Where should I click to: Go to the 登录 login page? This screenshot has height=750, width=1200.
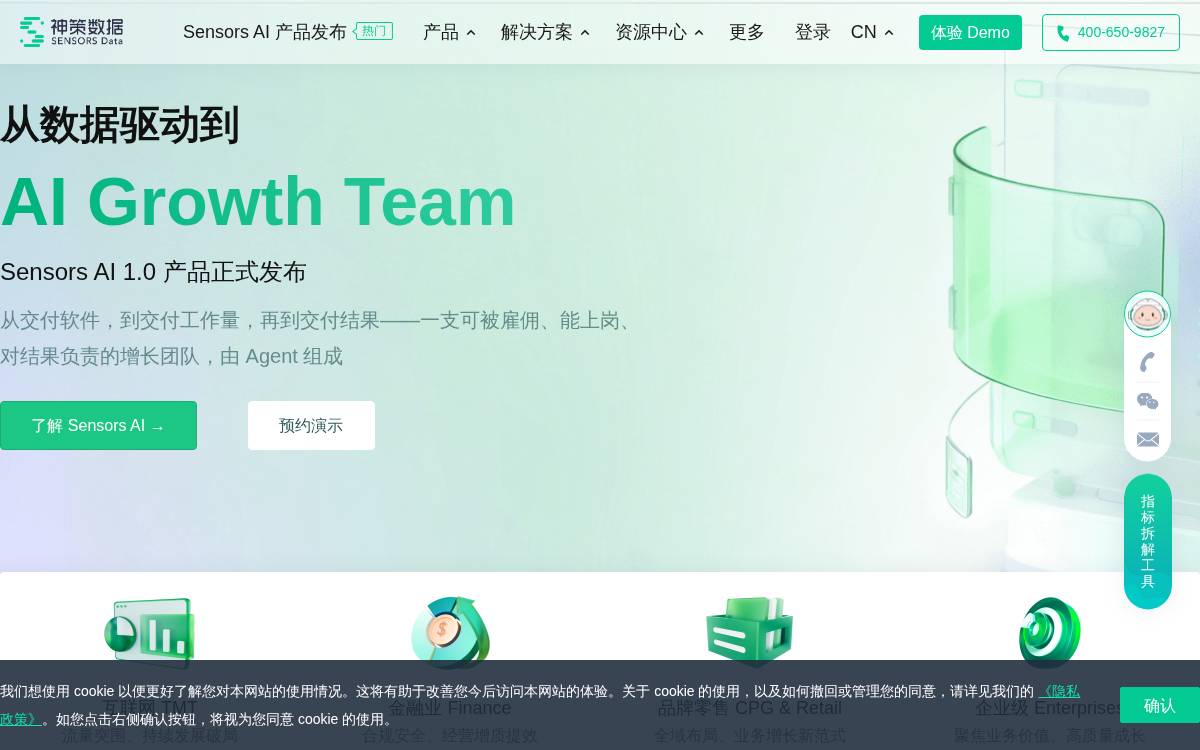tap(813, 32)
